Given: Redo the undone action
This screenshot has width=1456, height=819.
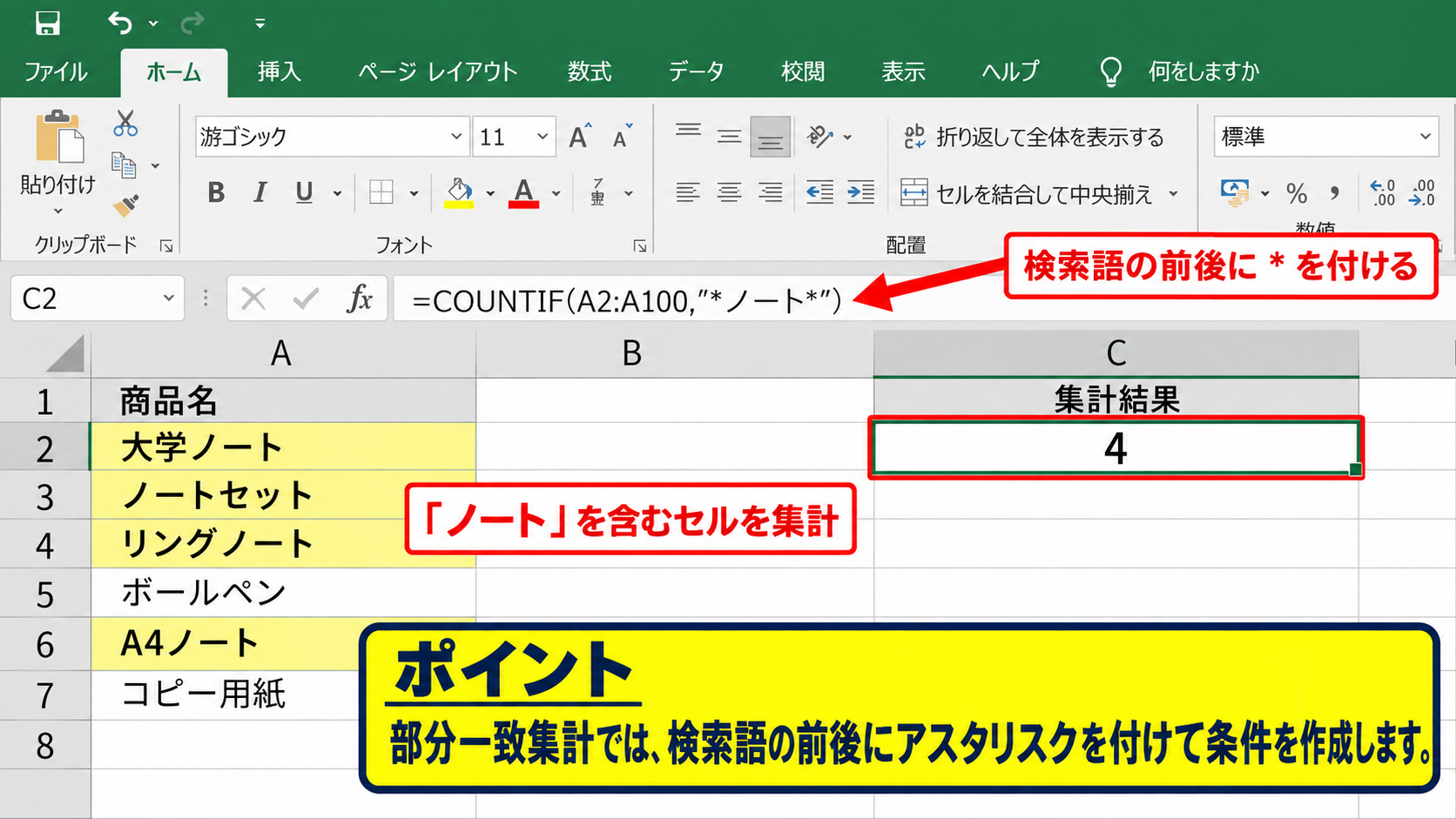Looking at the screenshot, I should (192, 23).
